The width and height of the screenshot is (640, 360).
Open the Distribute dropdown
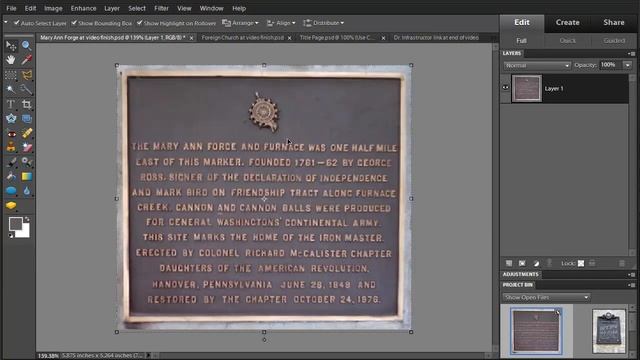tap(324, 23)
